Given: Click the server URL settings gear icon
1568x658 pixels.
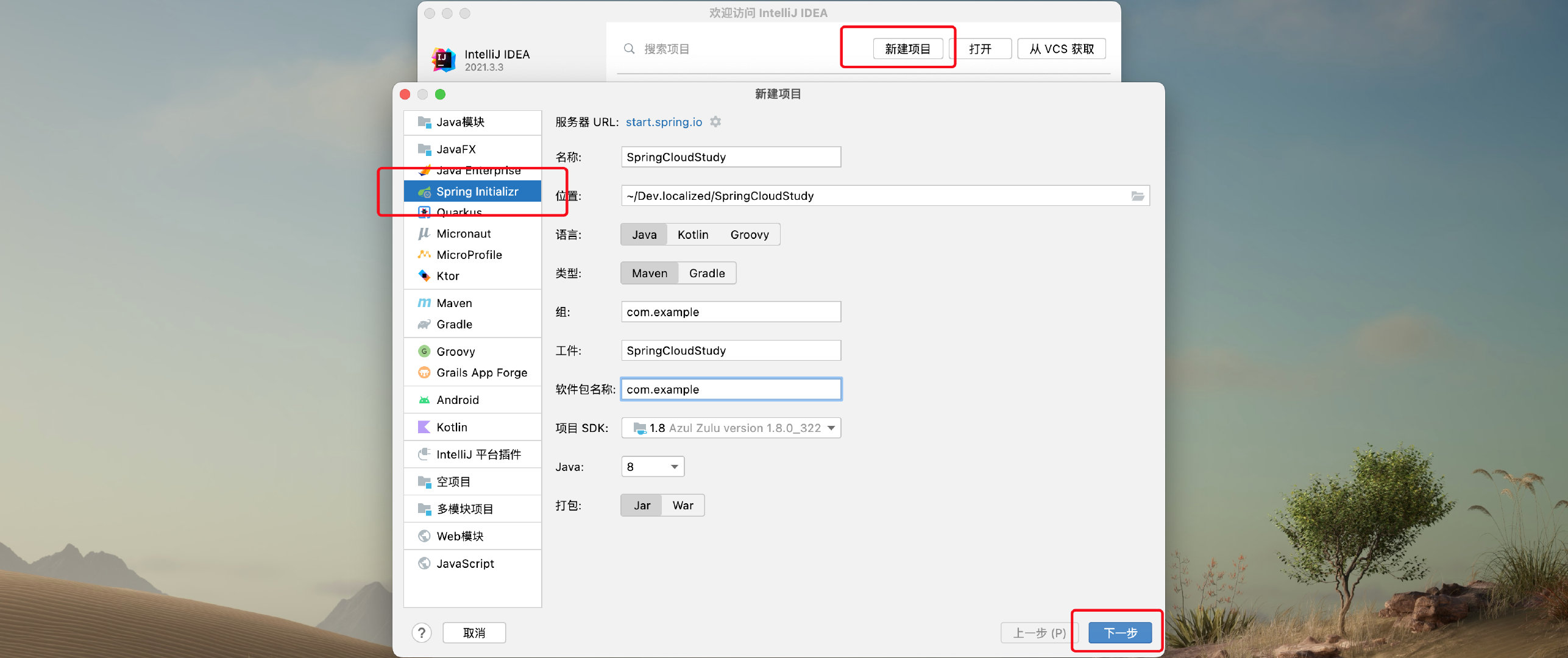Looking at the screenshot, I should [715, 122].
